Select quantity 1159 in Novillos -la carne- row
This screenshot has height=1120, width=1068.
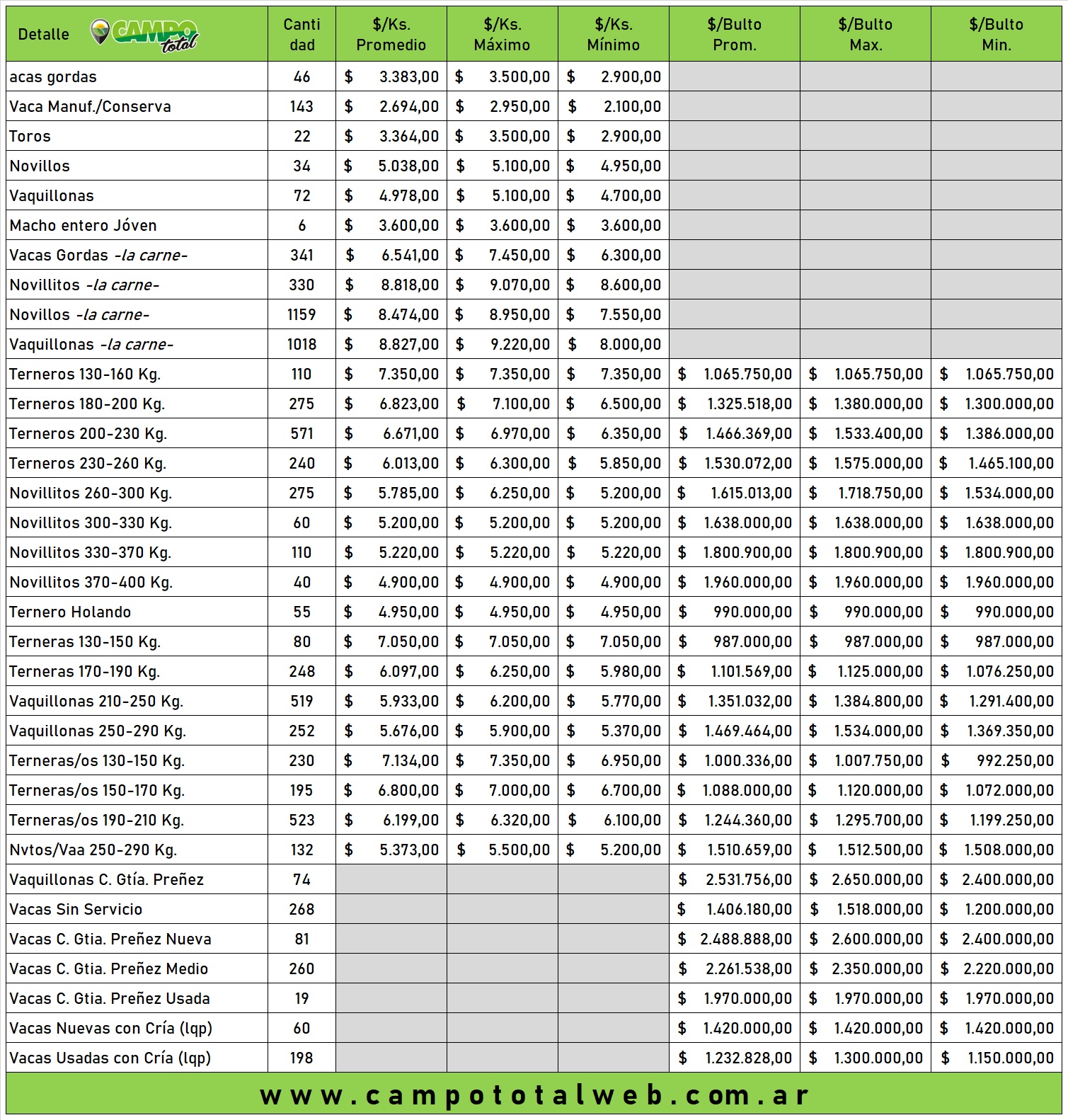(302, 314)
